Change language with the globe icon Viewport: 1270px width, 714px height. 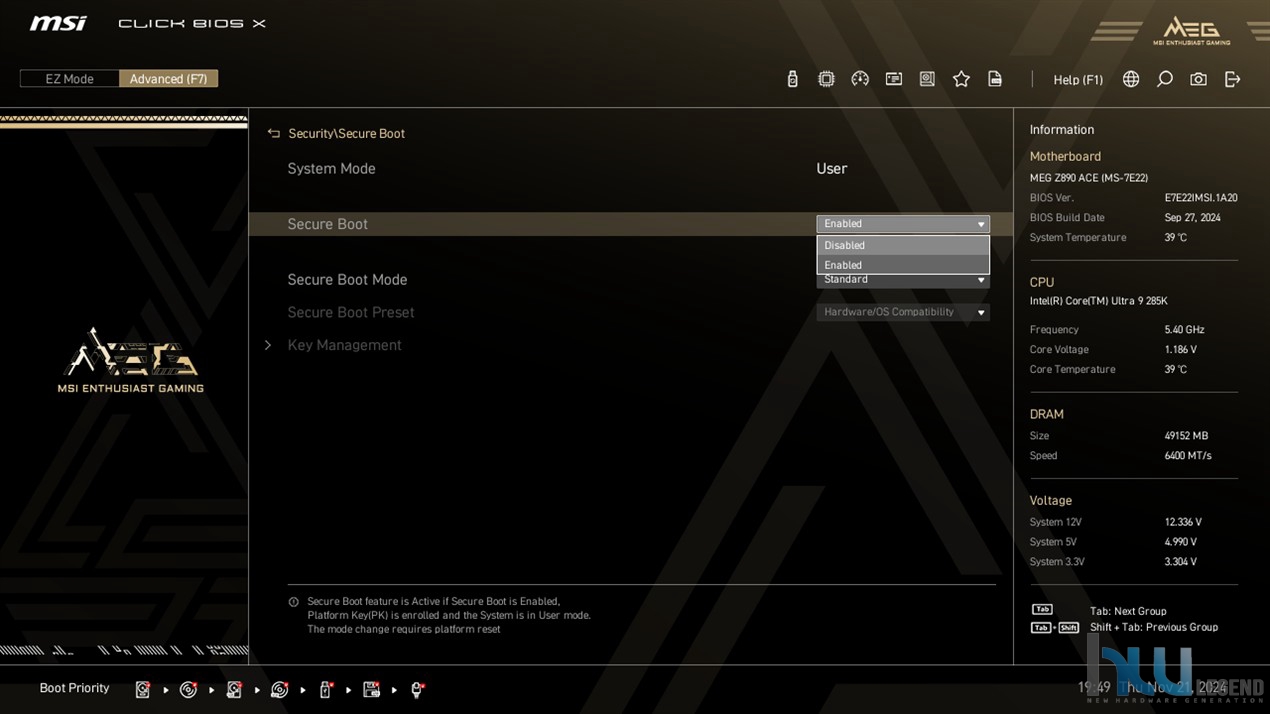pyautogui.click(x=1131, y=79)
